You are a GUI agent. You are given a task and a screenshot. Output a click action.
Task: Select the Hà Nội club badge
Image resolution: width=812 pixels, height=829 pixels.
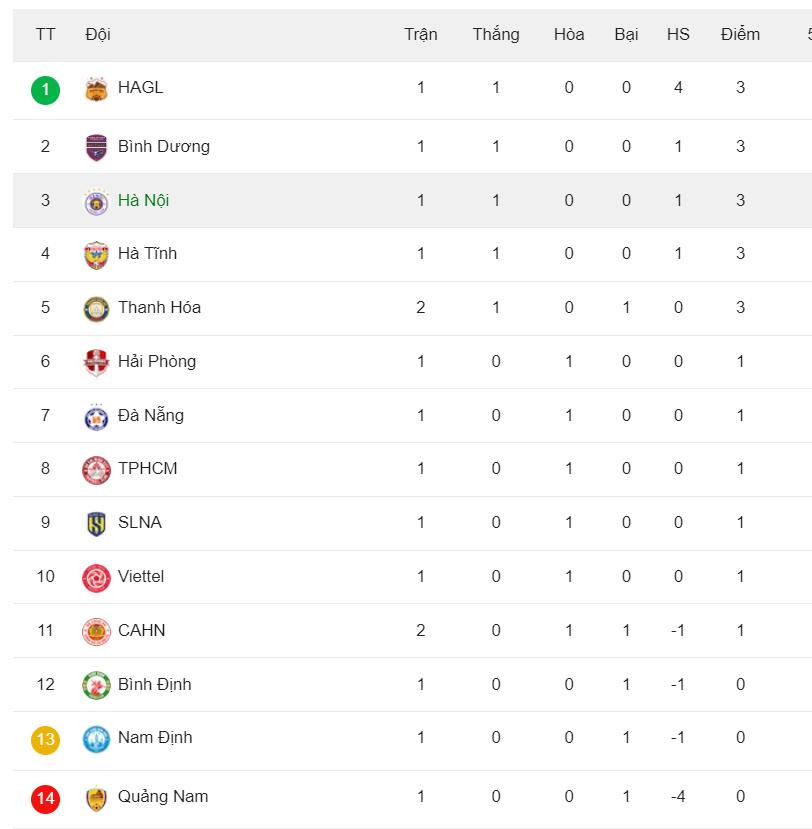pos(96,201)
